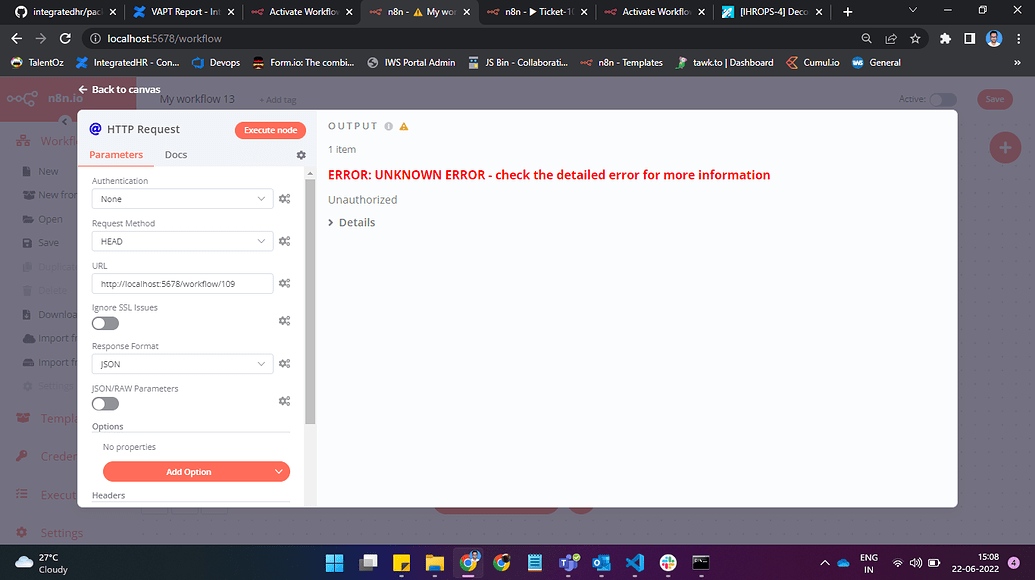Viewport: 1035px width, 580px height.
Task: Select the Parameters tab
Action: pyautogui.click(x=115, y=154)
